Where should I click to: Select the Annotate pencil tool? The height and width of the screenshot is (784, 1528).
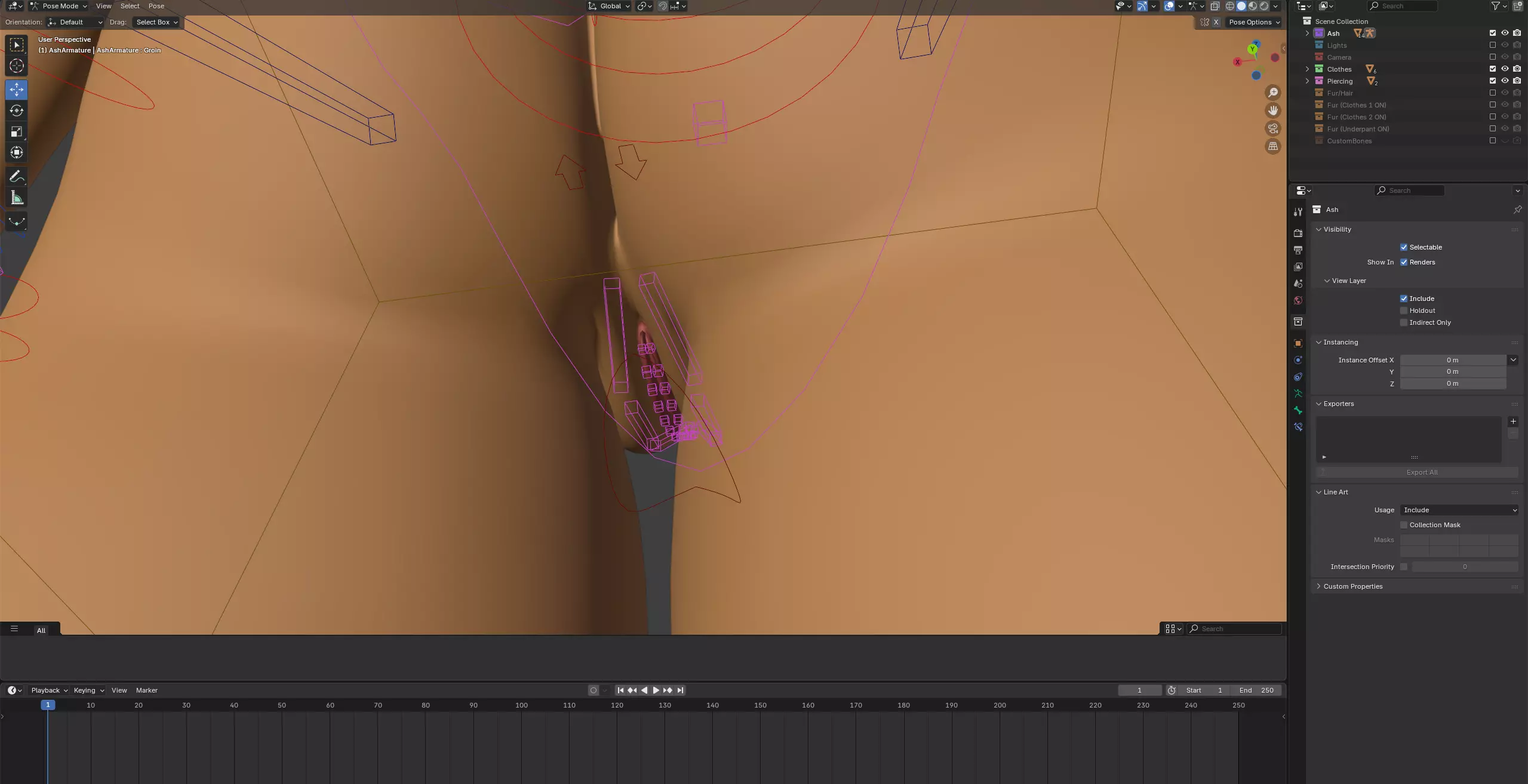[x=17, y=177]
